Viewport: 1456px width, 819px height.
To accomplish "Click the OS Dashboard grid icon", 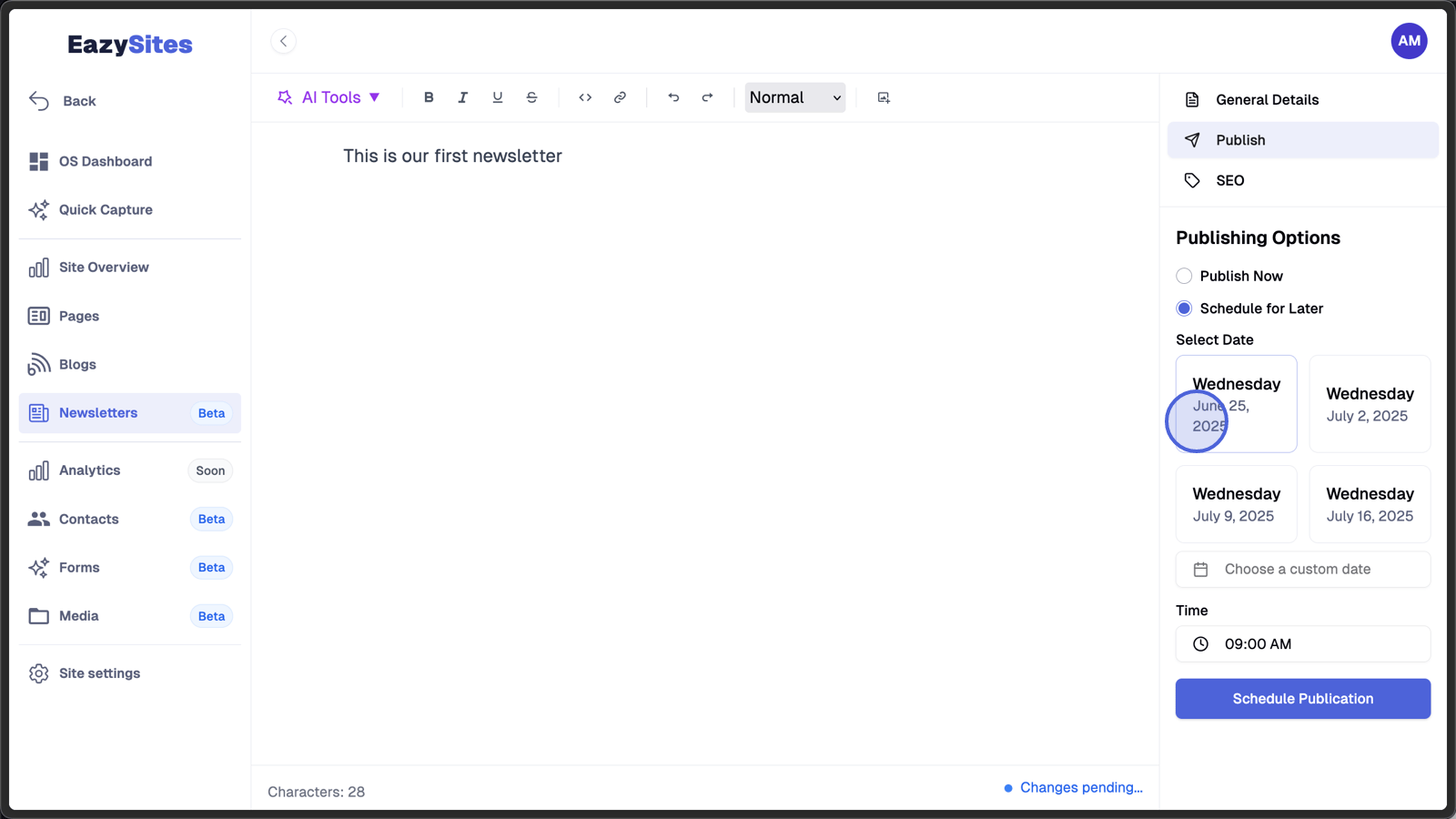I will click(x=38, y=161).
